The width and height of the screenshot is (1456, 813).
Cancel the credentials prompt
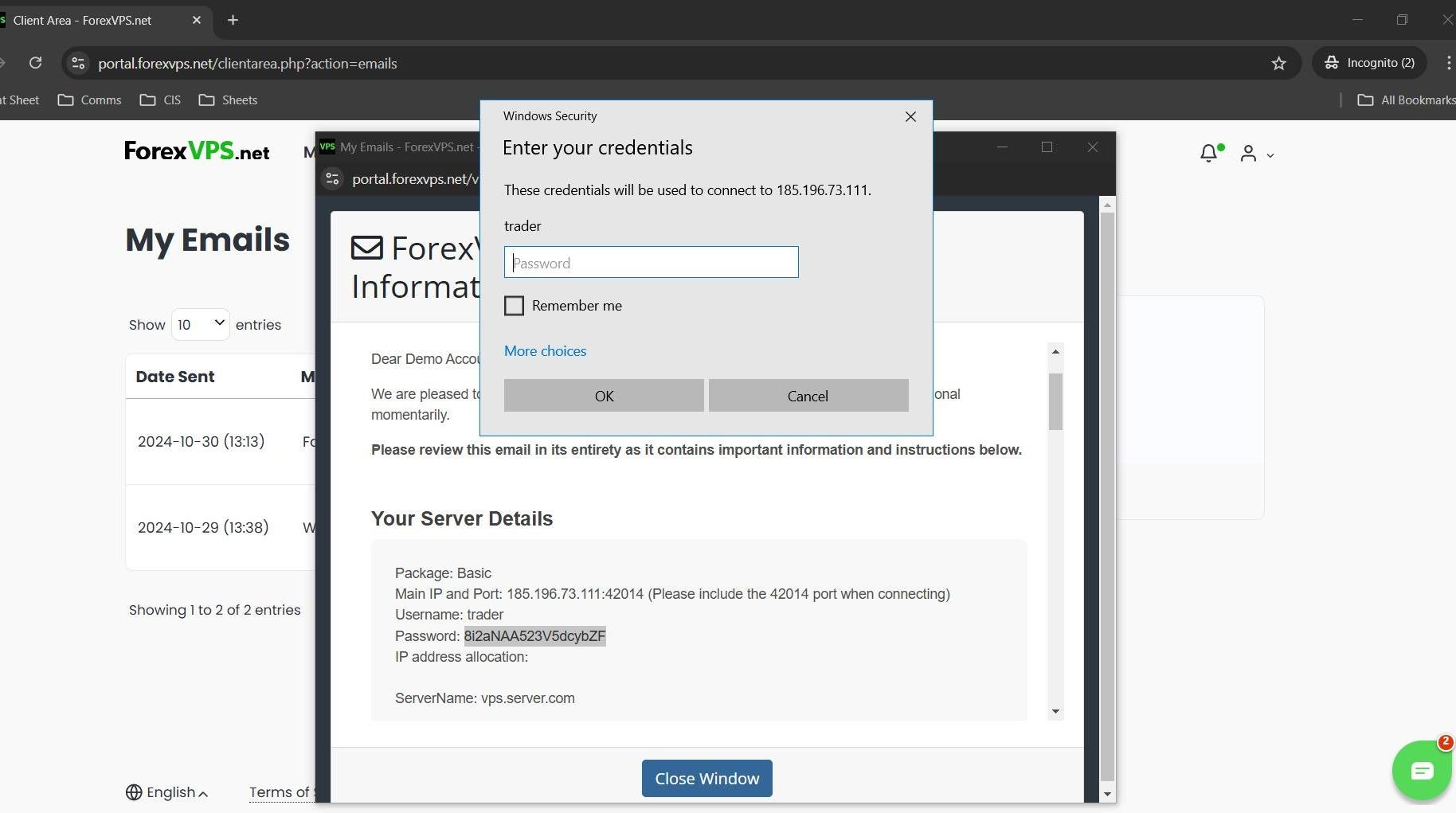point(808,396)
